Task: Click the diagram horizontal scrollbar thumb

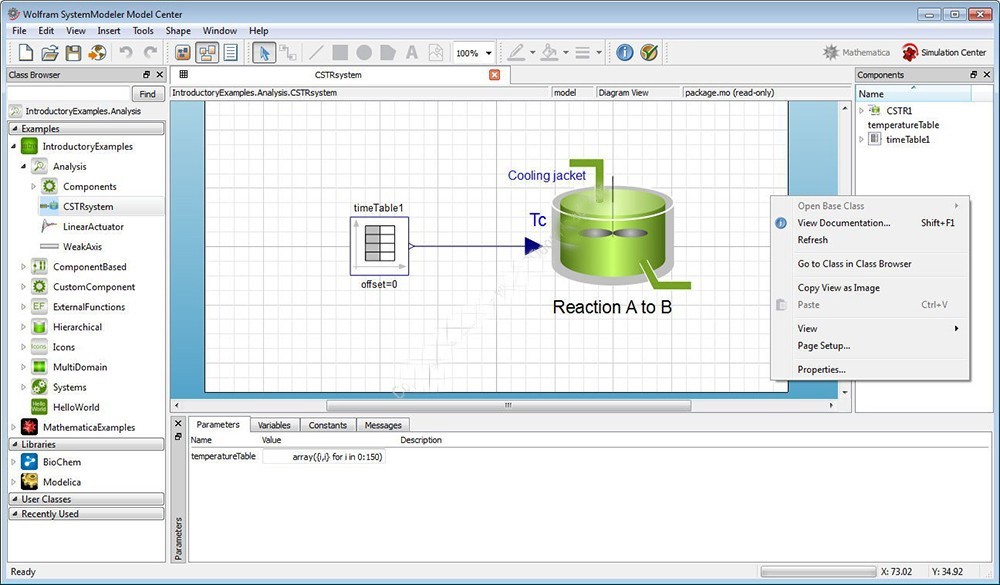Action: tap(508, 405)
